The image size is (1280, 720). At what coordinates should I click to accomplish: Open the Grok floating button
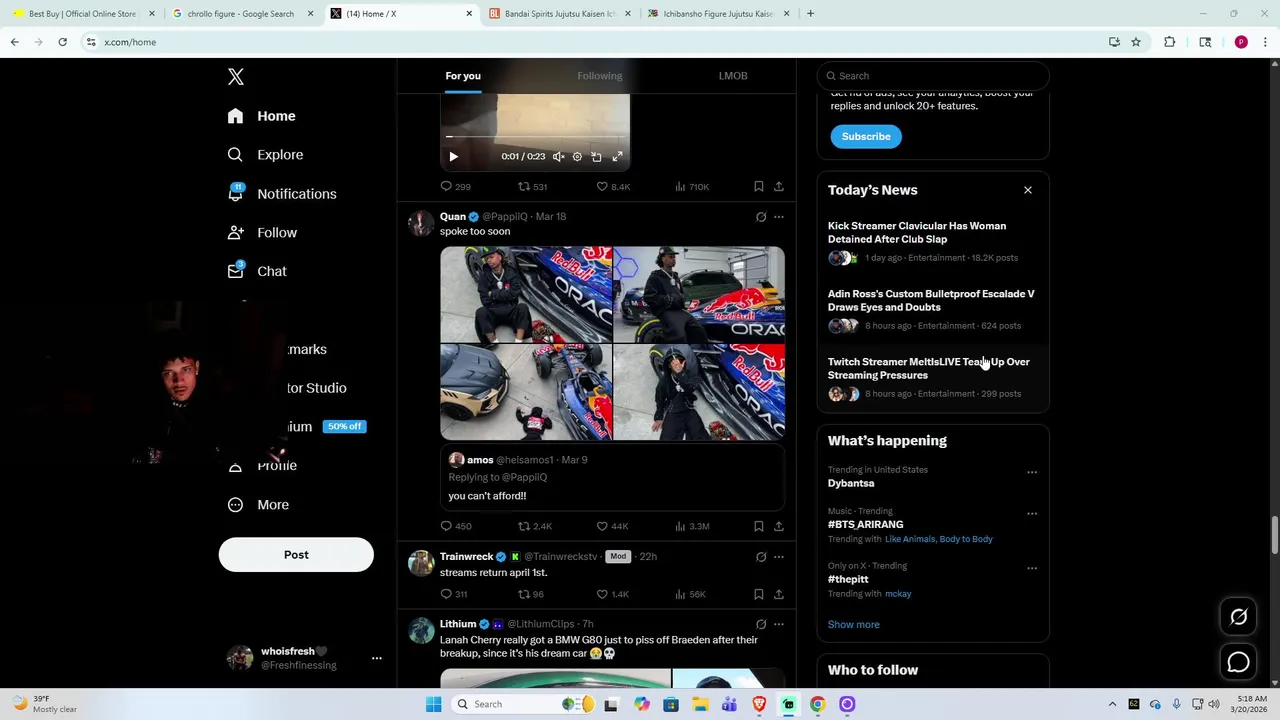(1239, 618)
